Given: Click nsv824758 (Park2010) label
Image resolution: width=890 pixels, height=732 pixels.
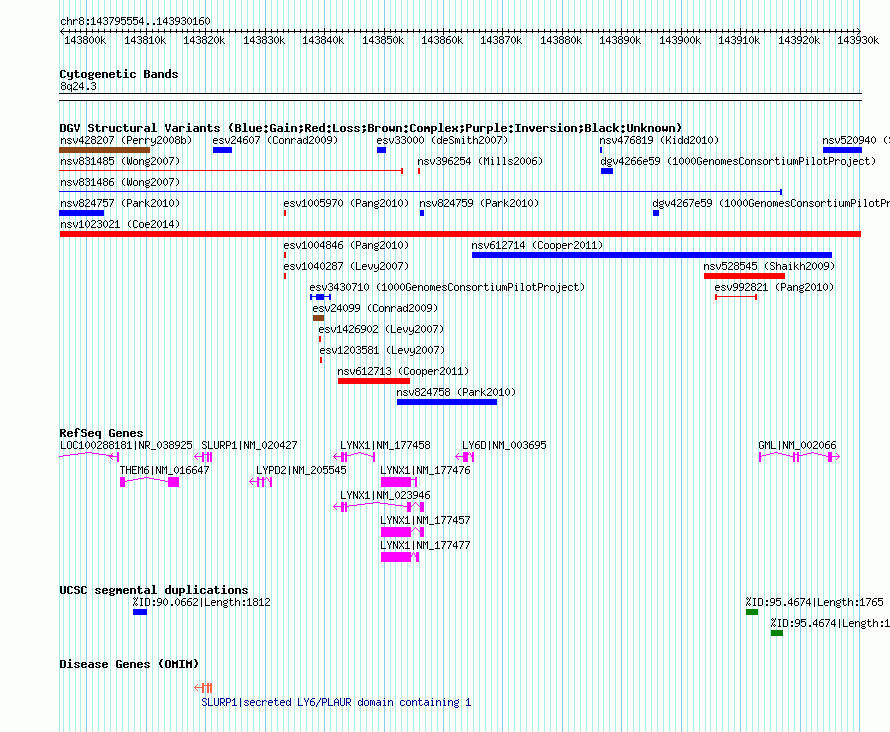Looking at the screenshot, I should pos(456,392).
